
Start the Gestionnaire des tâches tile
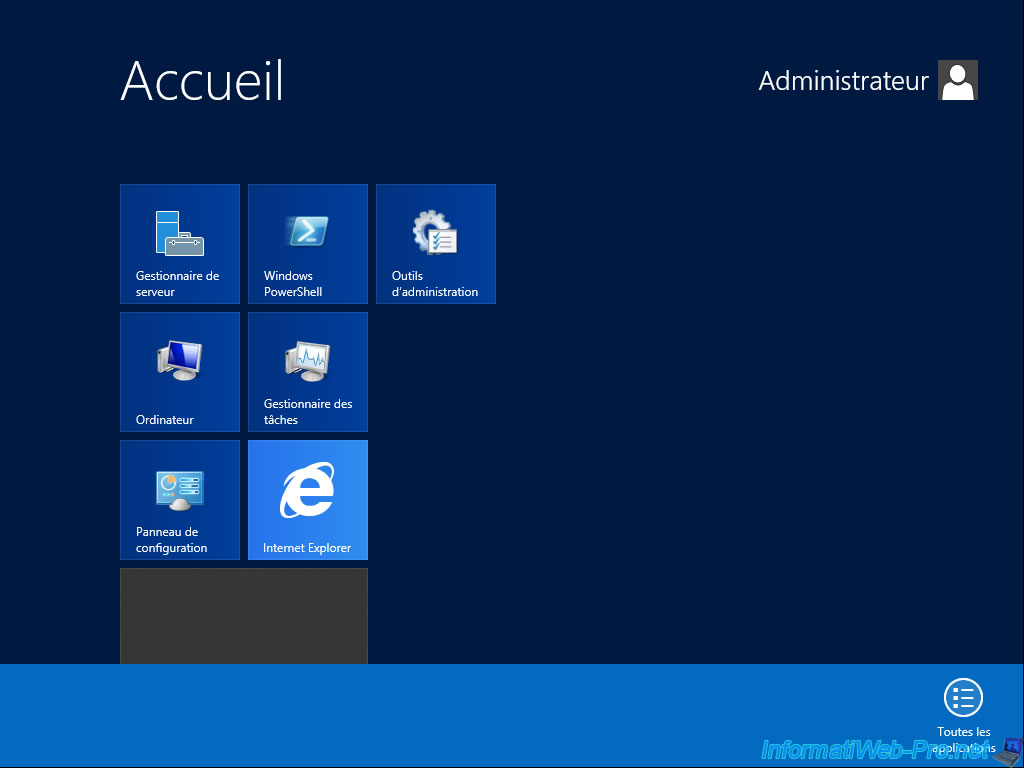[308, 372]
